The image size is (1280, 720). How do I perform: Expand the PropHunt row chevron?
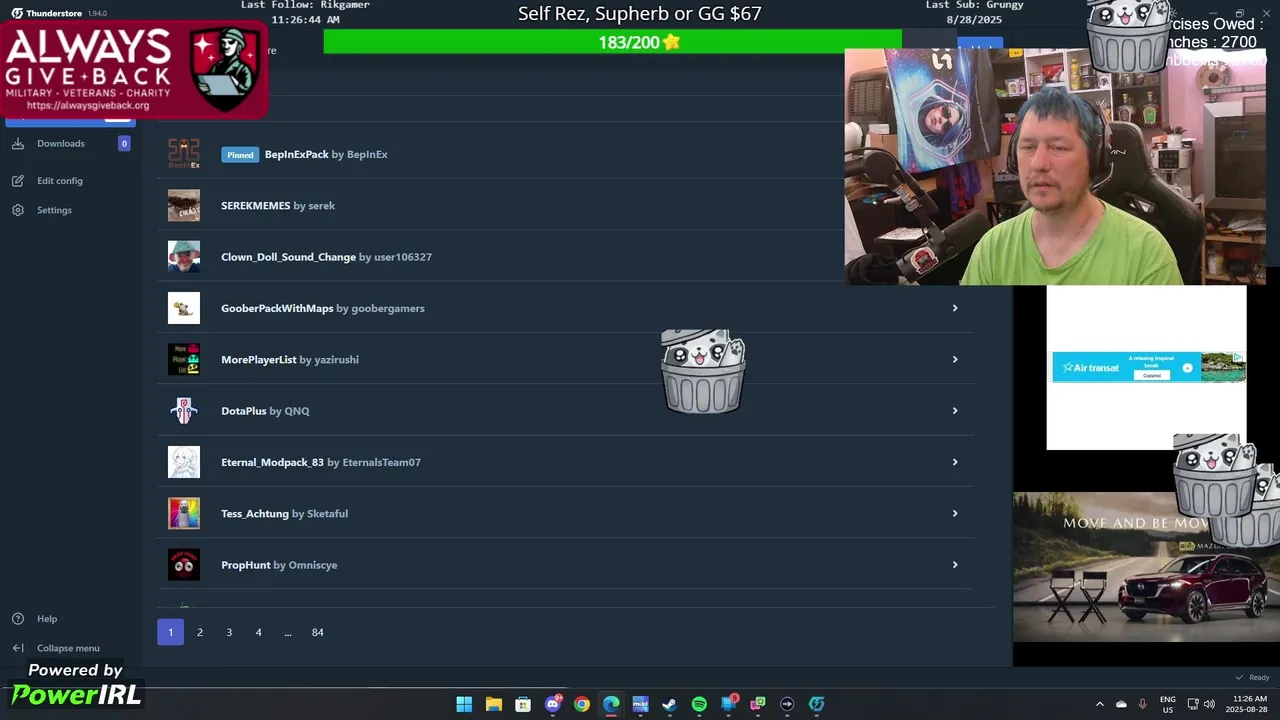pos(955,565)
